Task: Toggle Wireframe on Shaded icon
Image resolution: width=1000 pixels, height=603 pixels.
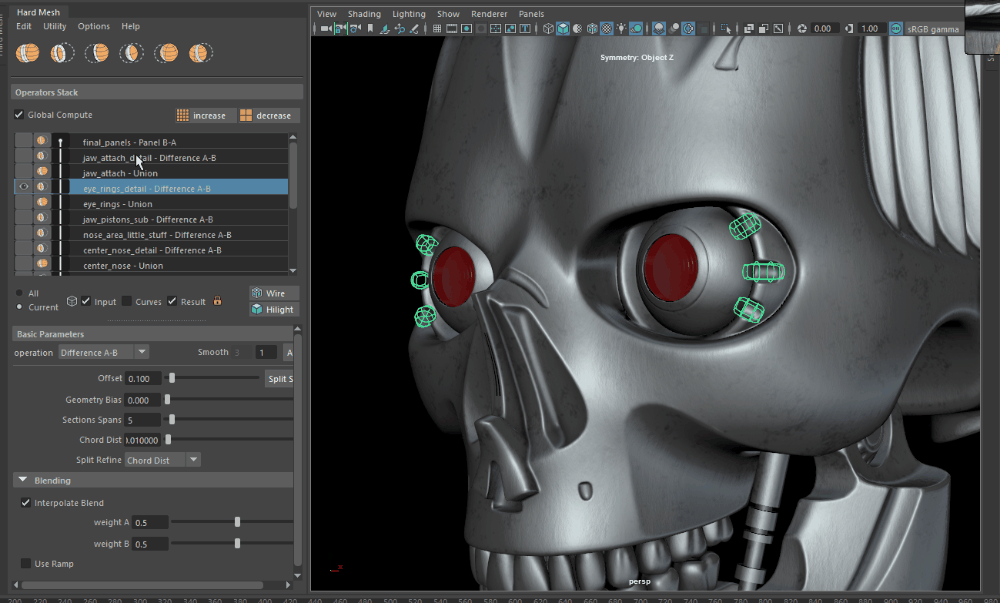Action: [592, 29]
